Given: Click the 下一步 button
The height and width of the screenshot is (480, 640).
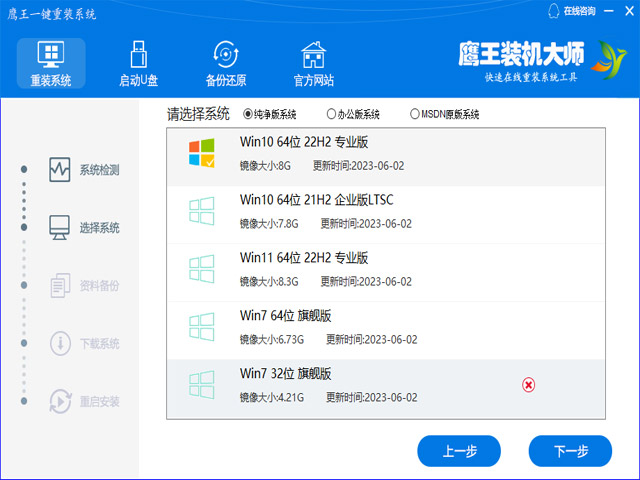Looking at the screenshot, I should point(570,451).
